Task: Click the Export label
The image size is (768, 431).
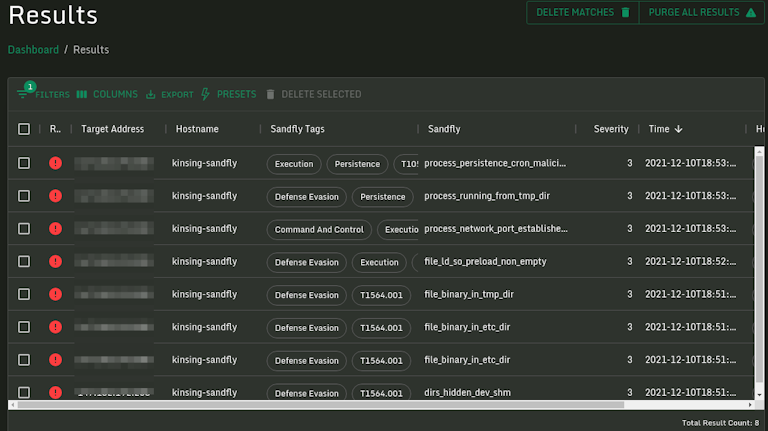Action: point(177,95)
